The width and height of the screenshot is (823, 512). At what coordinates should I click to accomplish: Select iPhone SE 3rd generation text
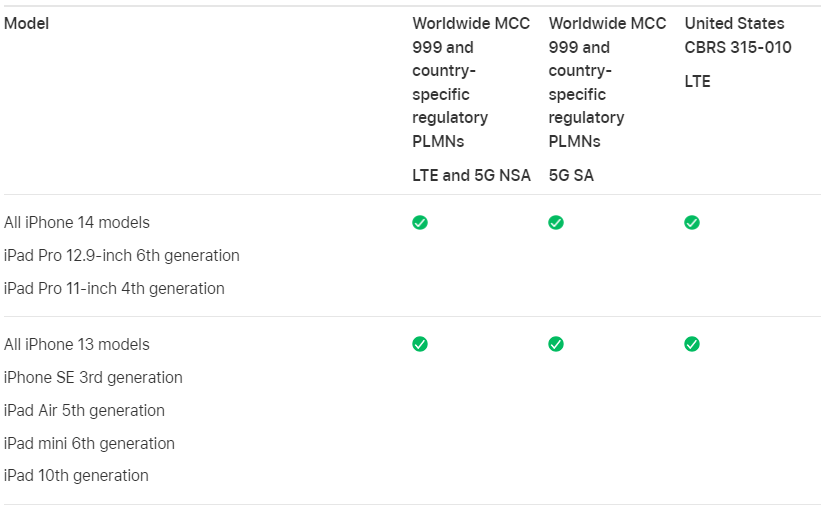(93, 378)
